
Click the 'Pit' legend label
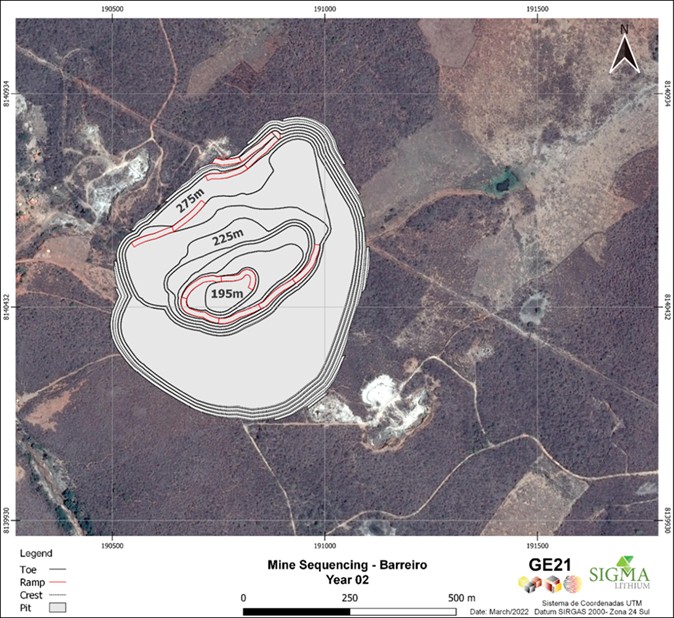(x=25, y=608)
